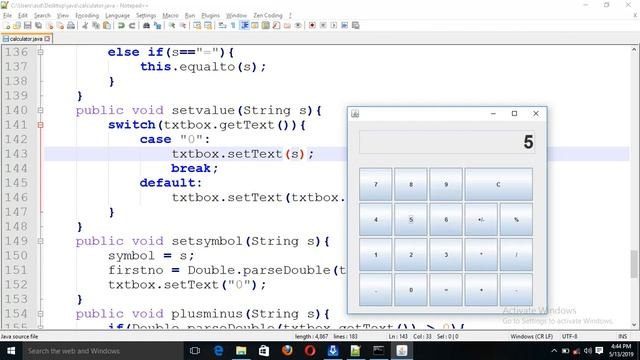Close calculator.java using tab's red X
640x360 pixels.
click(x=47, y=39)
